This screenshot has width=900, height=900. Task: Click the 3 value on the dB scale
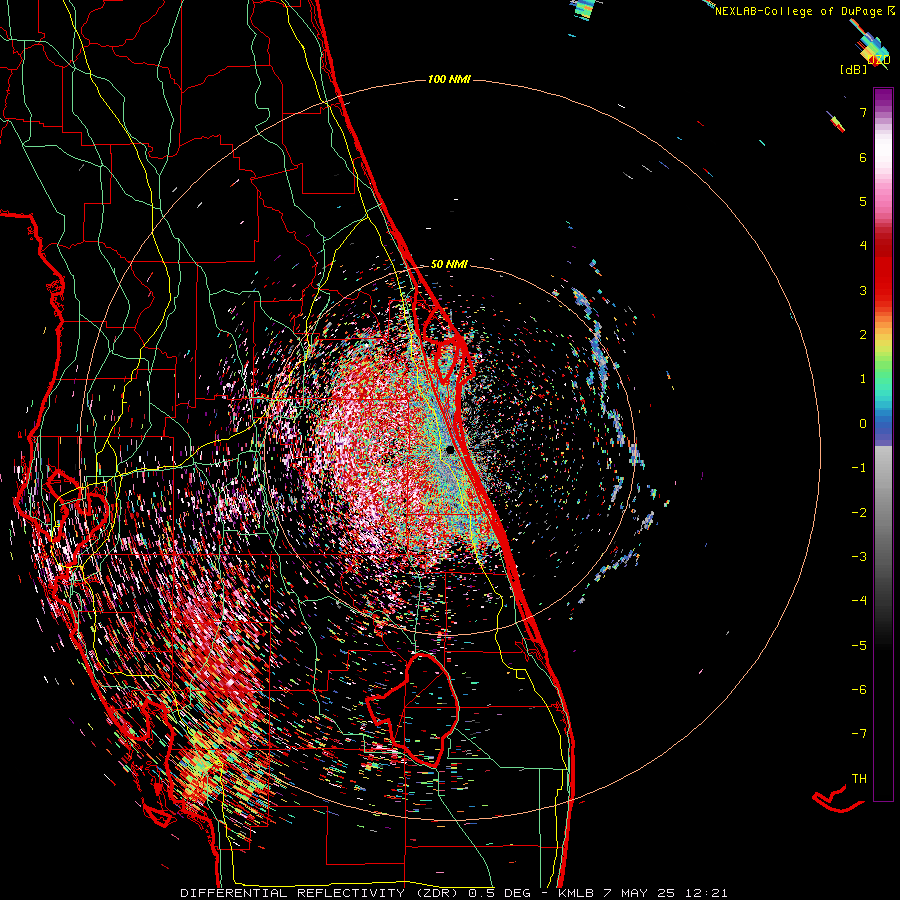point(863,290)
